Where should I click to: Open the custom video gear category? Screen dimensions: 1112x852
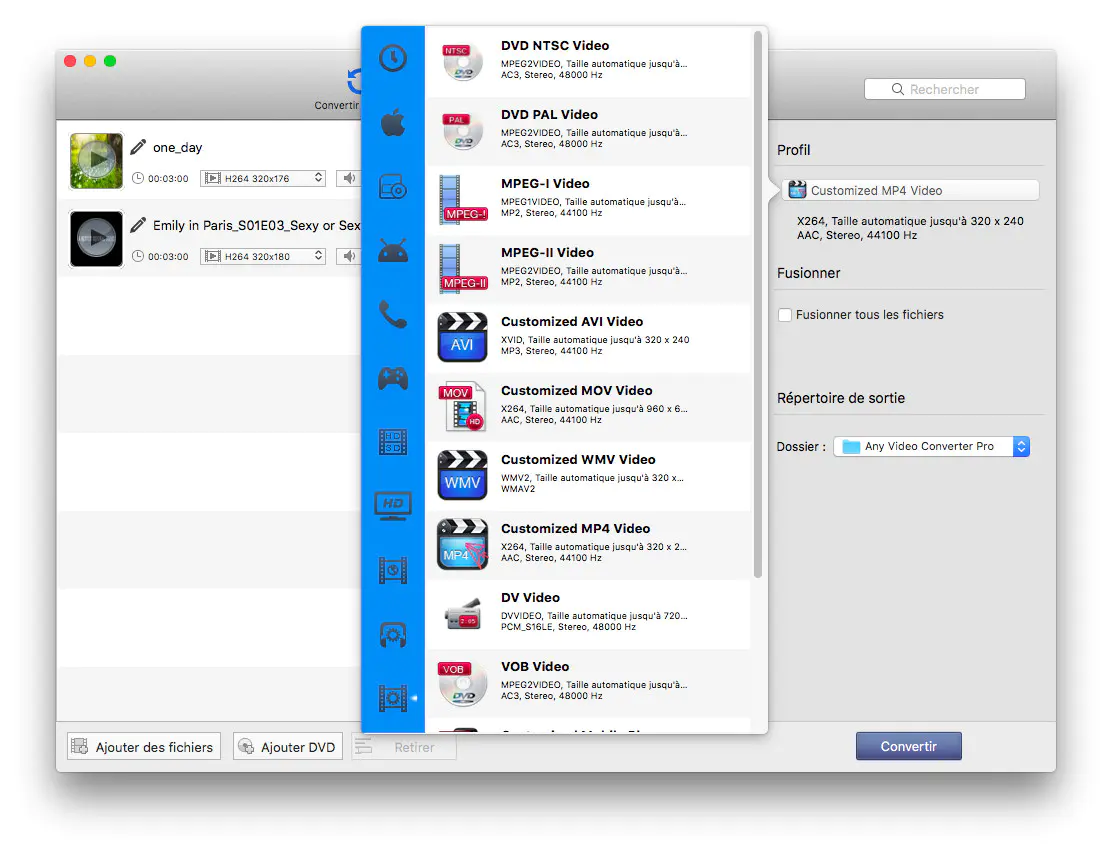392,698
